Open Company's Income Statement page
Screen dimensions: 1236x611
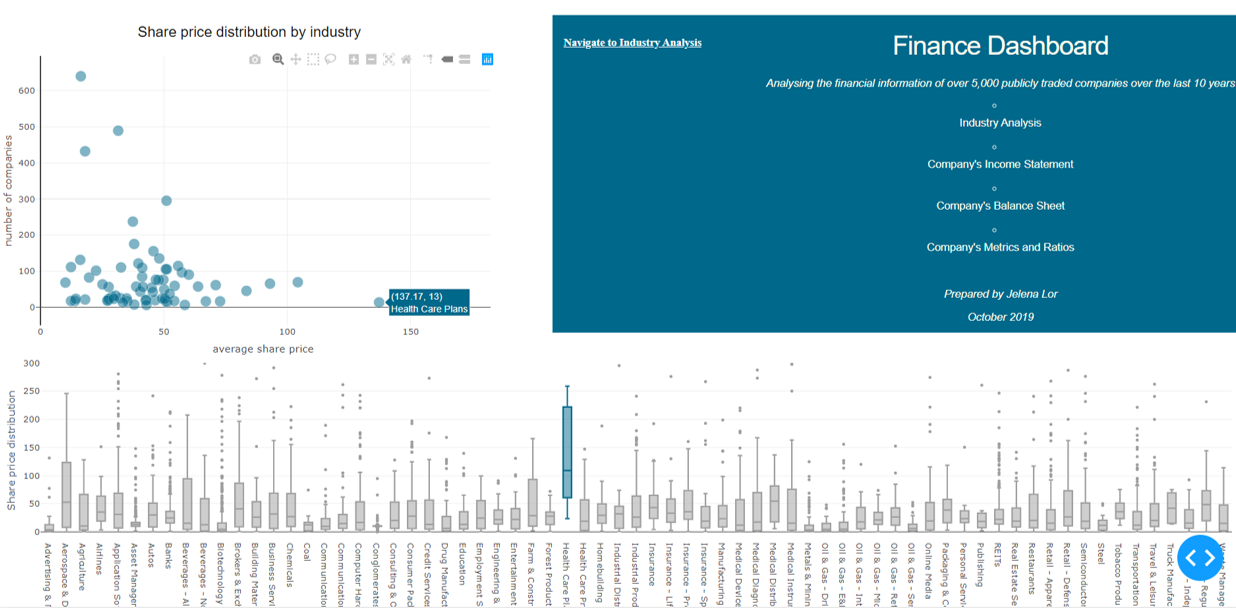(1000, 164)
